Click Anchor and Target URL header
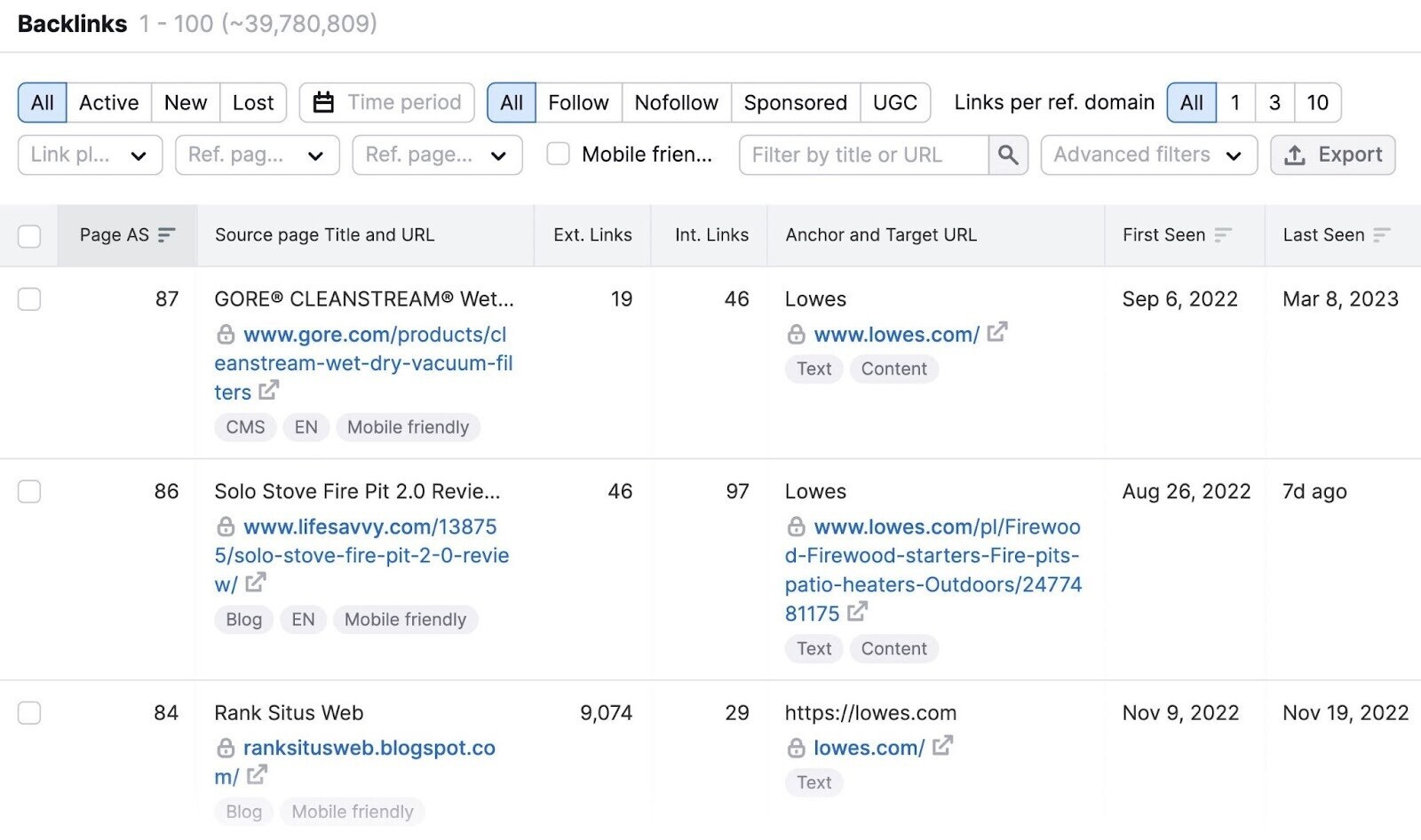The height and width of the screenshot is (840, 1421). click(880, 234)
